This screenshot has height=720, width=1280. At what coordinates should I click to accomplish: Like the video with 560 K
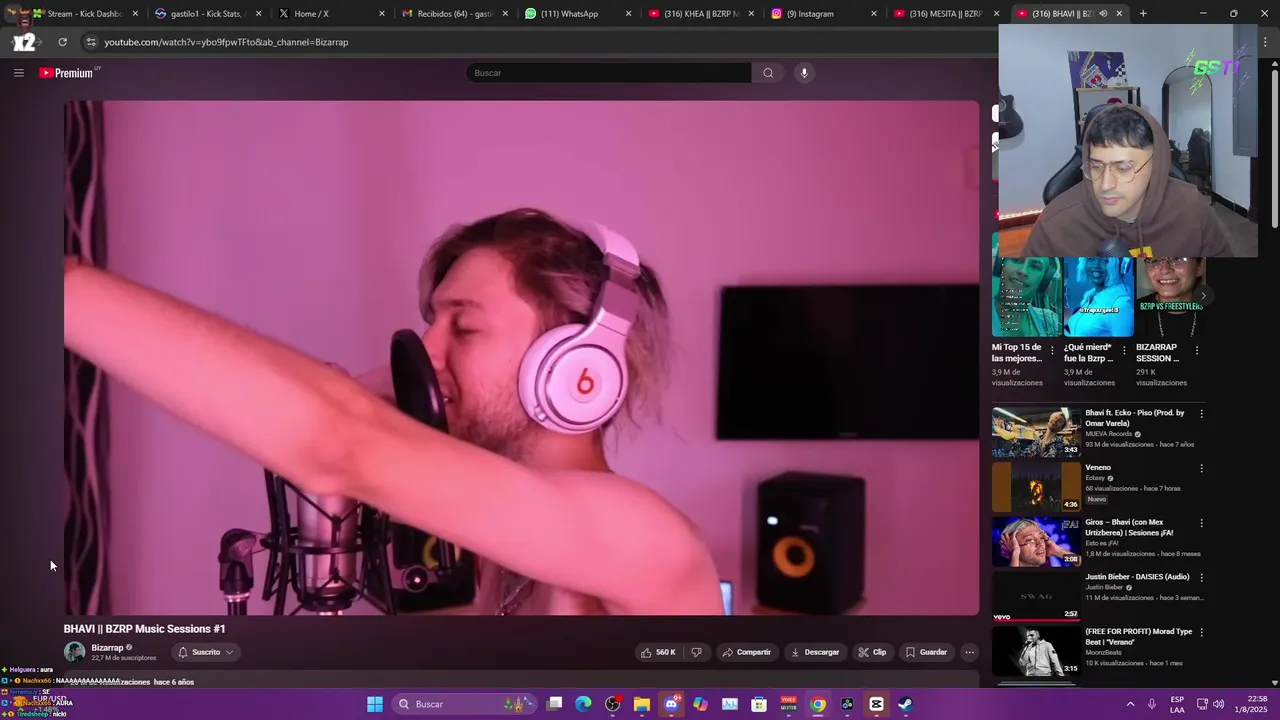click(x=658, y=652)
